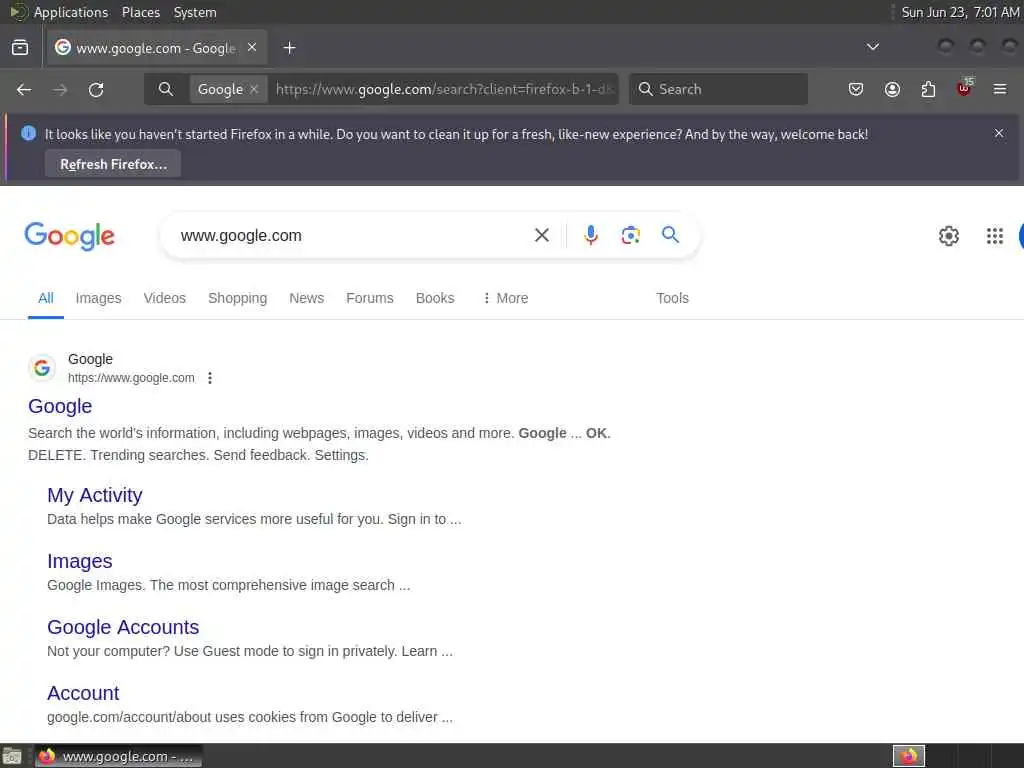1024x768 pixels.
Task: Click the clock showing Sun Jun 23
Action: click(x=960, y=12)
